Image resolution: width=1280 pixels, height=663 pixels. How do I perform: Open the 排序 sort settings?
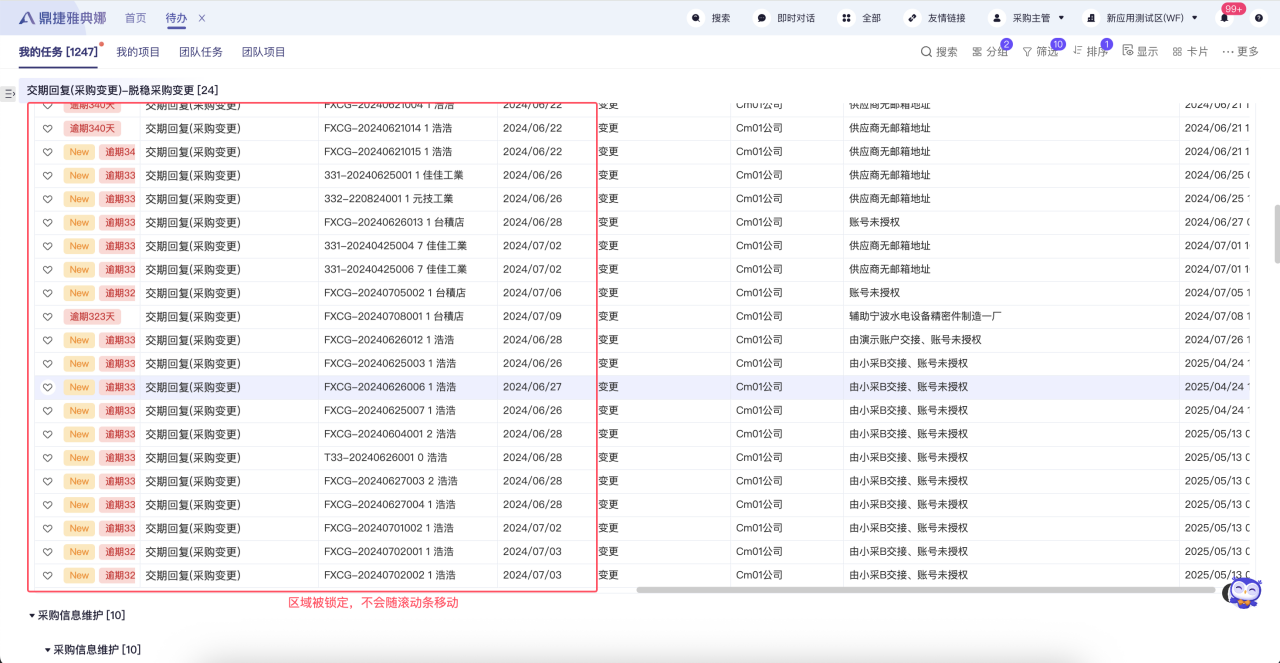click(1090, 51)
